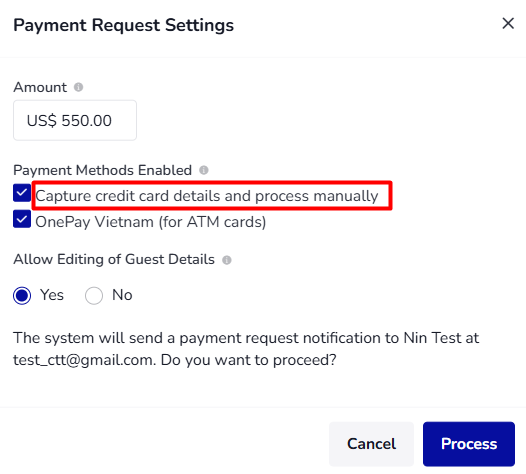Image resolution: width=526 pixels, height=474 pixels.
Task: Click the notification message mentioning test_ctt@gmail.com
Action: (246, 349)
